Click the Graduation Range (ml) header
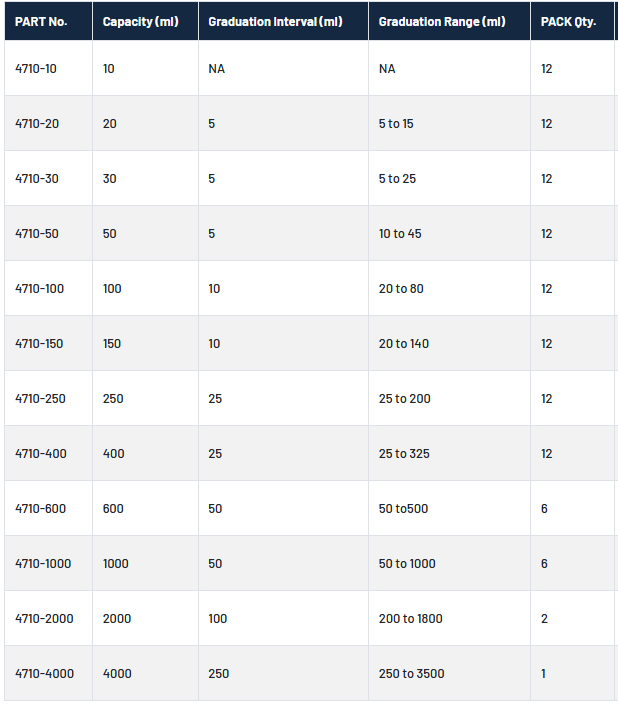The image size is (618, 704). click(442, 21)
